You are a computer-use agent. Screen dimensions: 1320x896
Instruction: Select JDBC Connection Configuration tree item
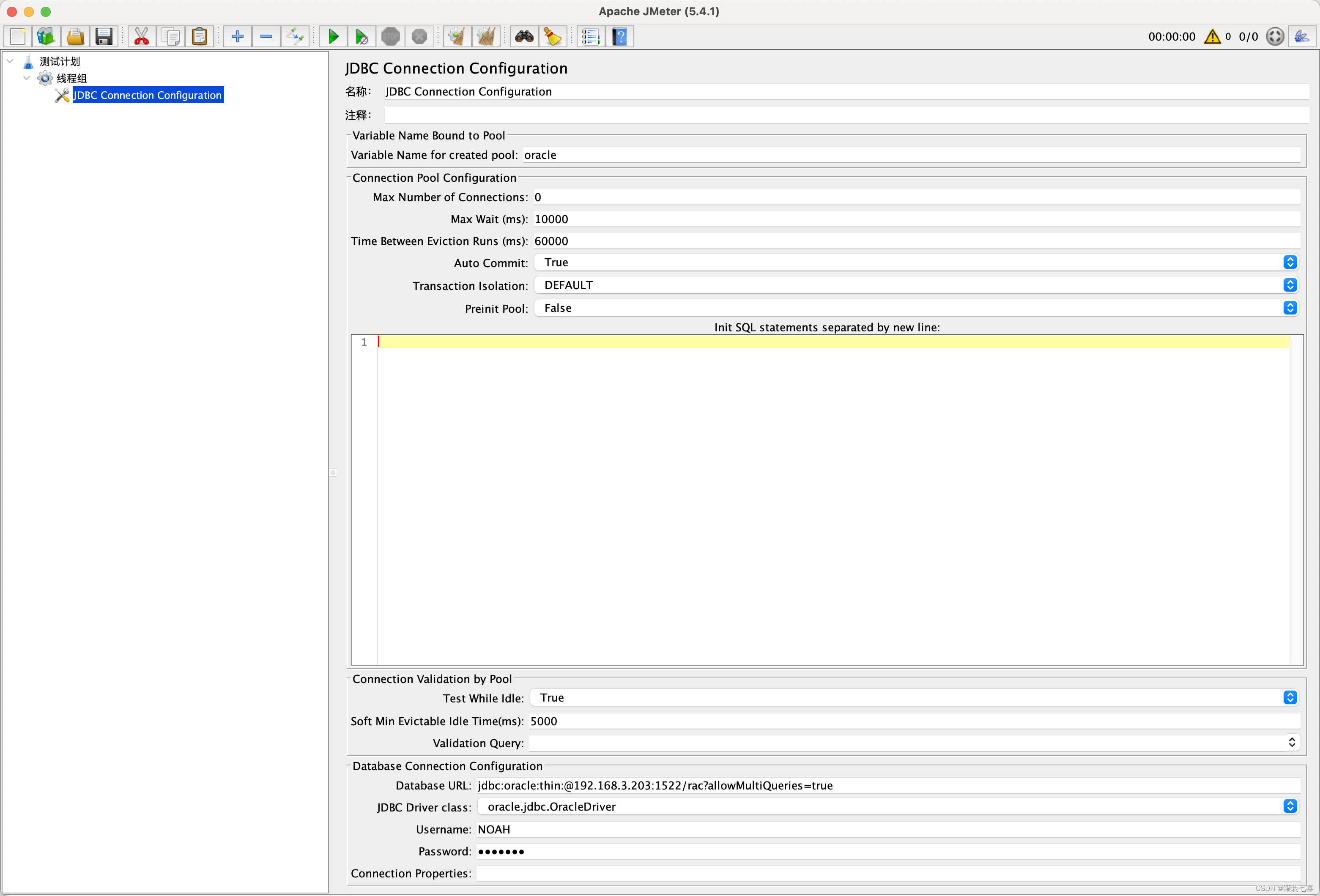[148, 95]
